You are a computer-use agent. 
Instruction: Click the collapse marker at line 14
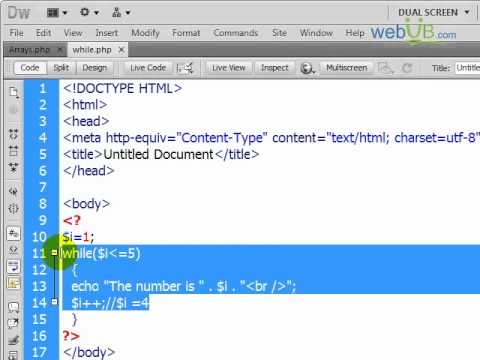[54, 302]
